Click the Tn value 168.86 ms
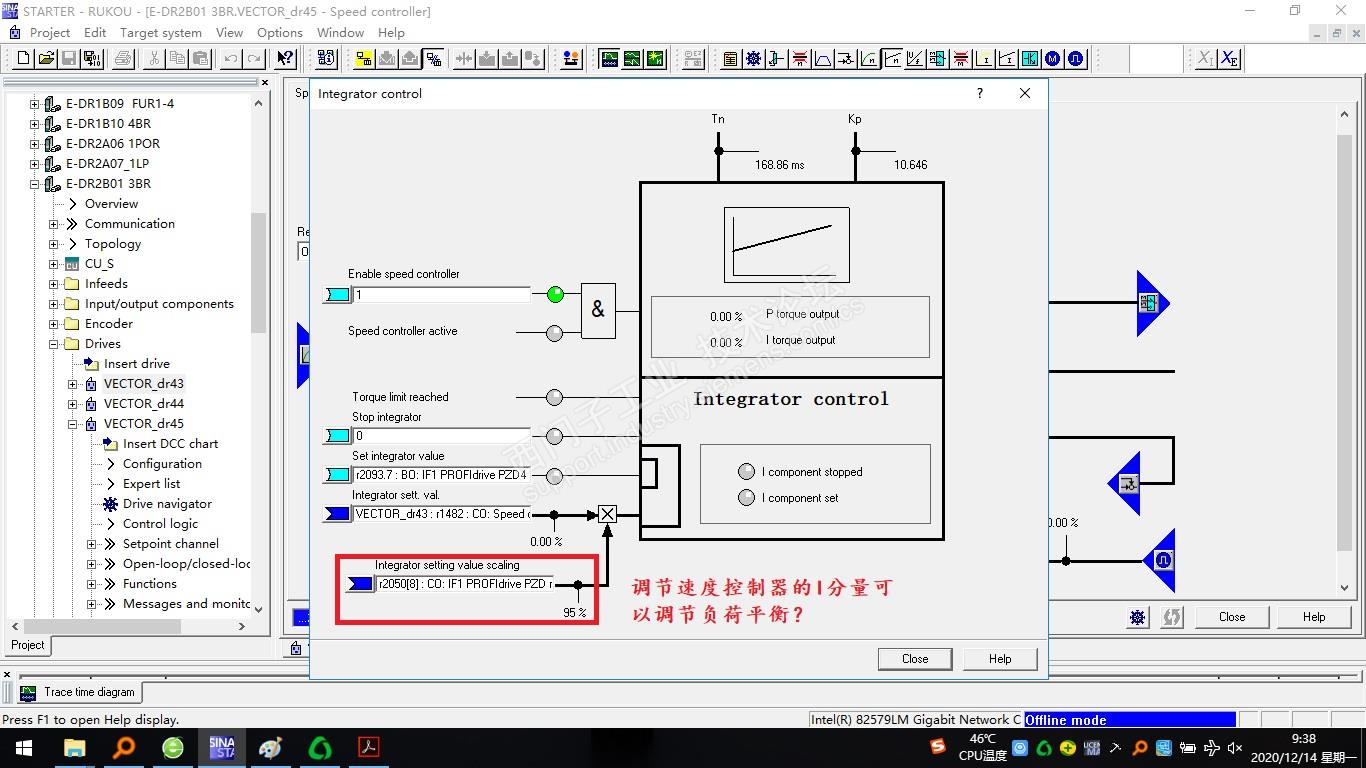 780,165
